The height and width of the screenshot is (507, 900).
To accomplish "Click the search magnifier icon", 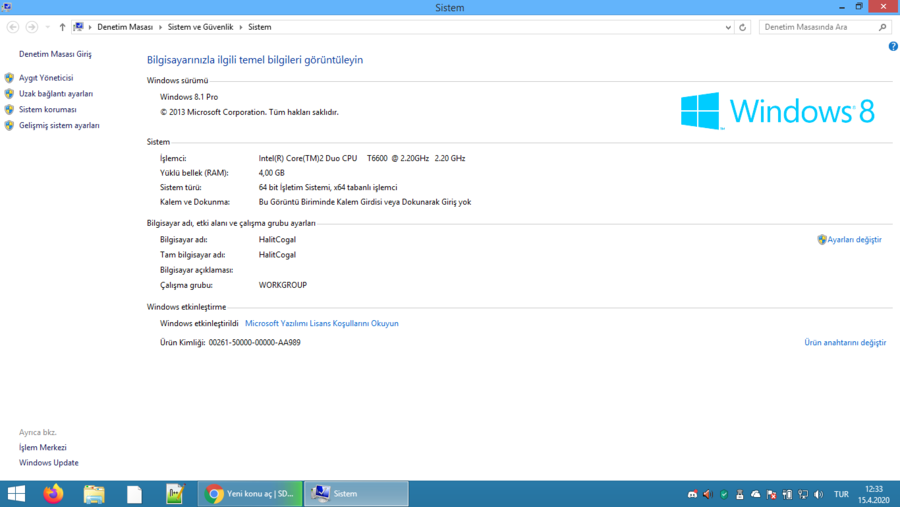I will click(883, 27).
